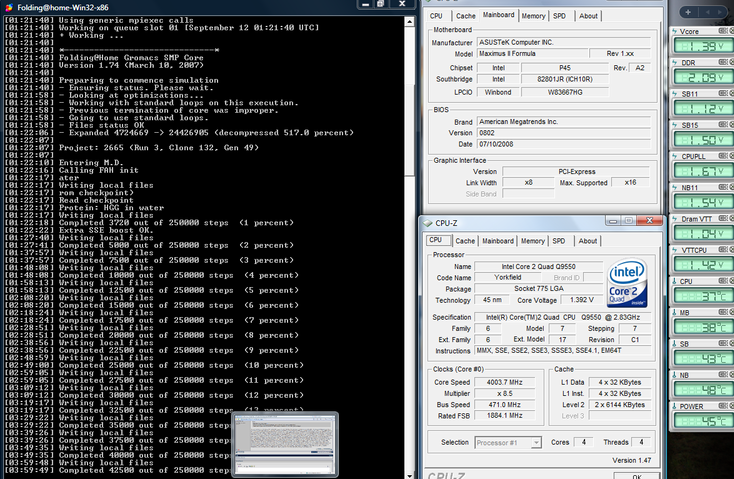
Task: Click the lightning icon beside SB15 gadget
Action: [675, 125]
